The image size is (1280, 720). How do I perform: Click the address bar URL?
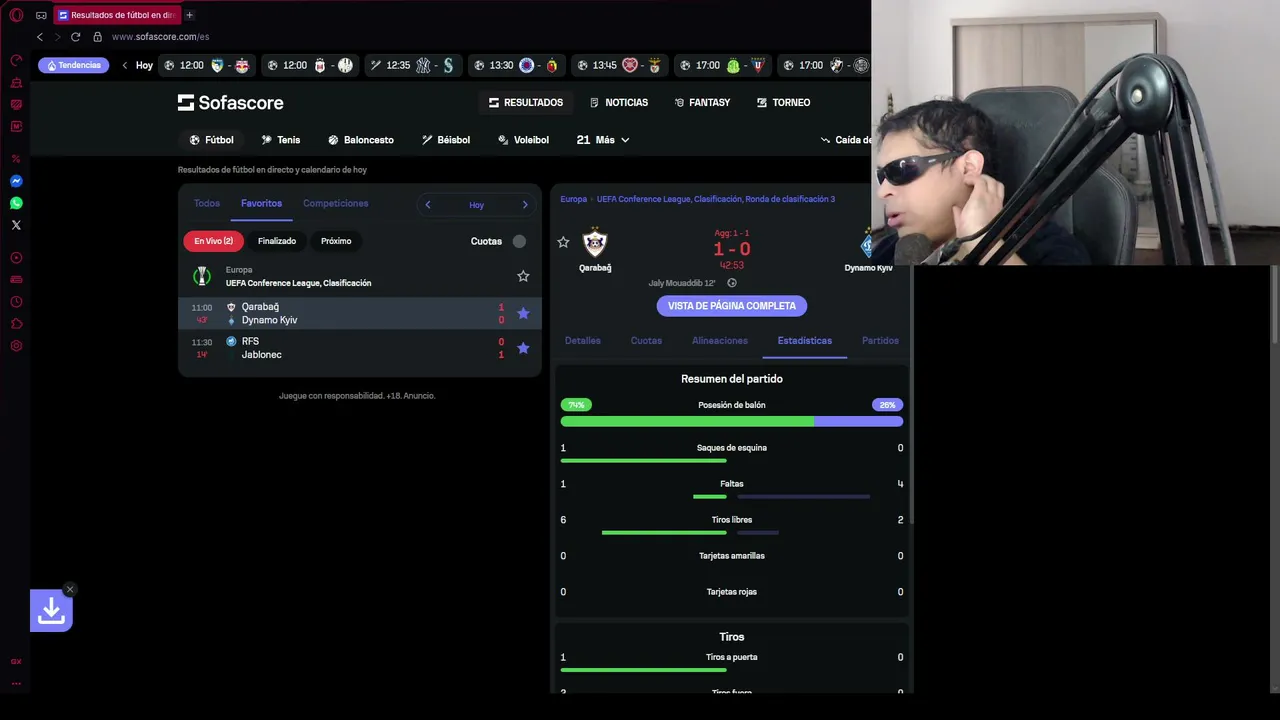[x=160, y=37]
